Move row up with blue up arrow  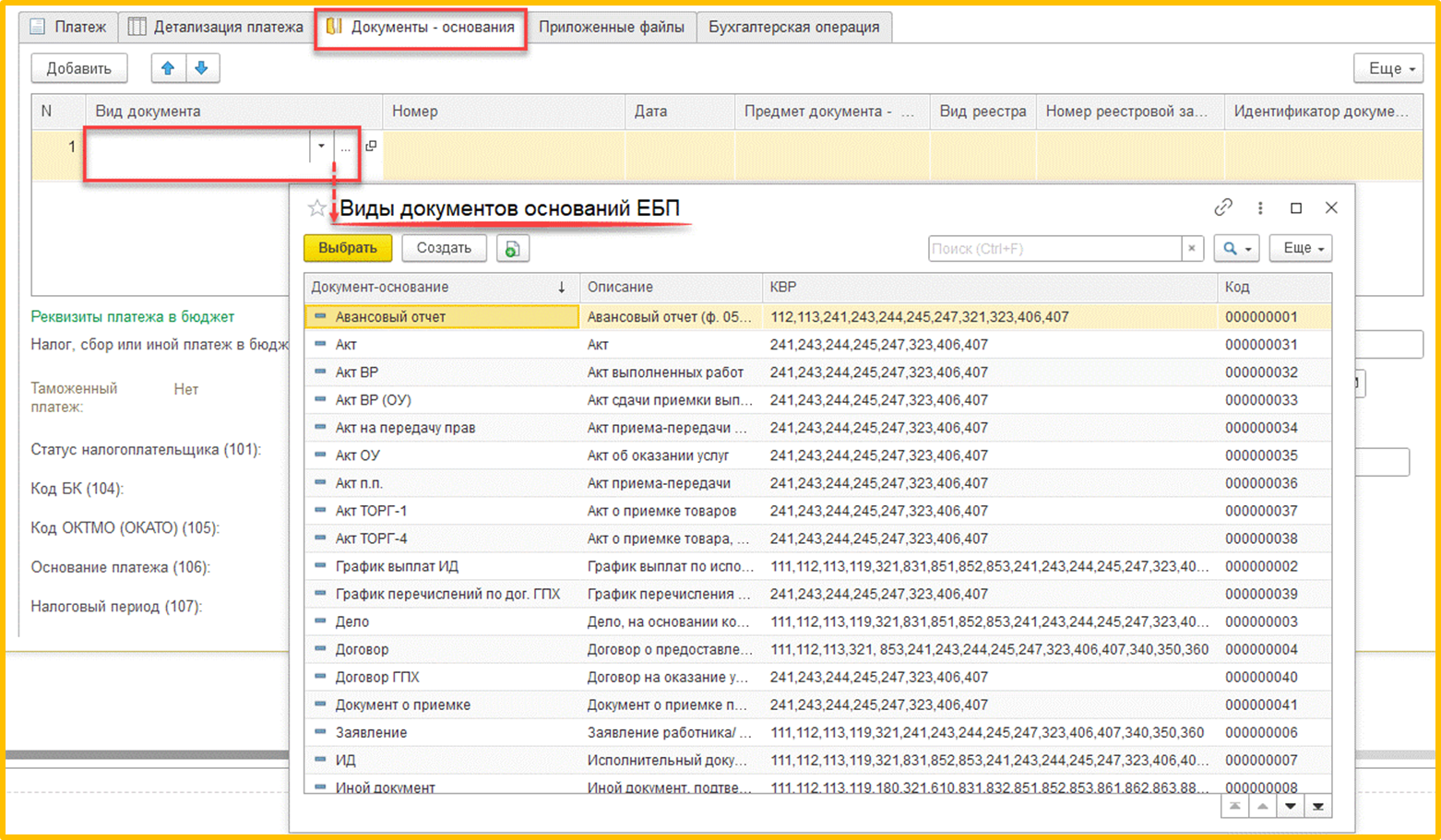tap(168, 68)
